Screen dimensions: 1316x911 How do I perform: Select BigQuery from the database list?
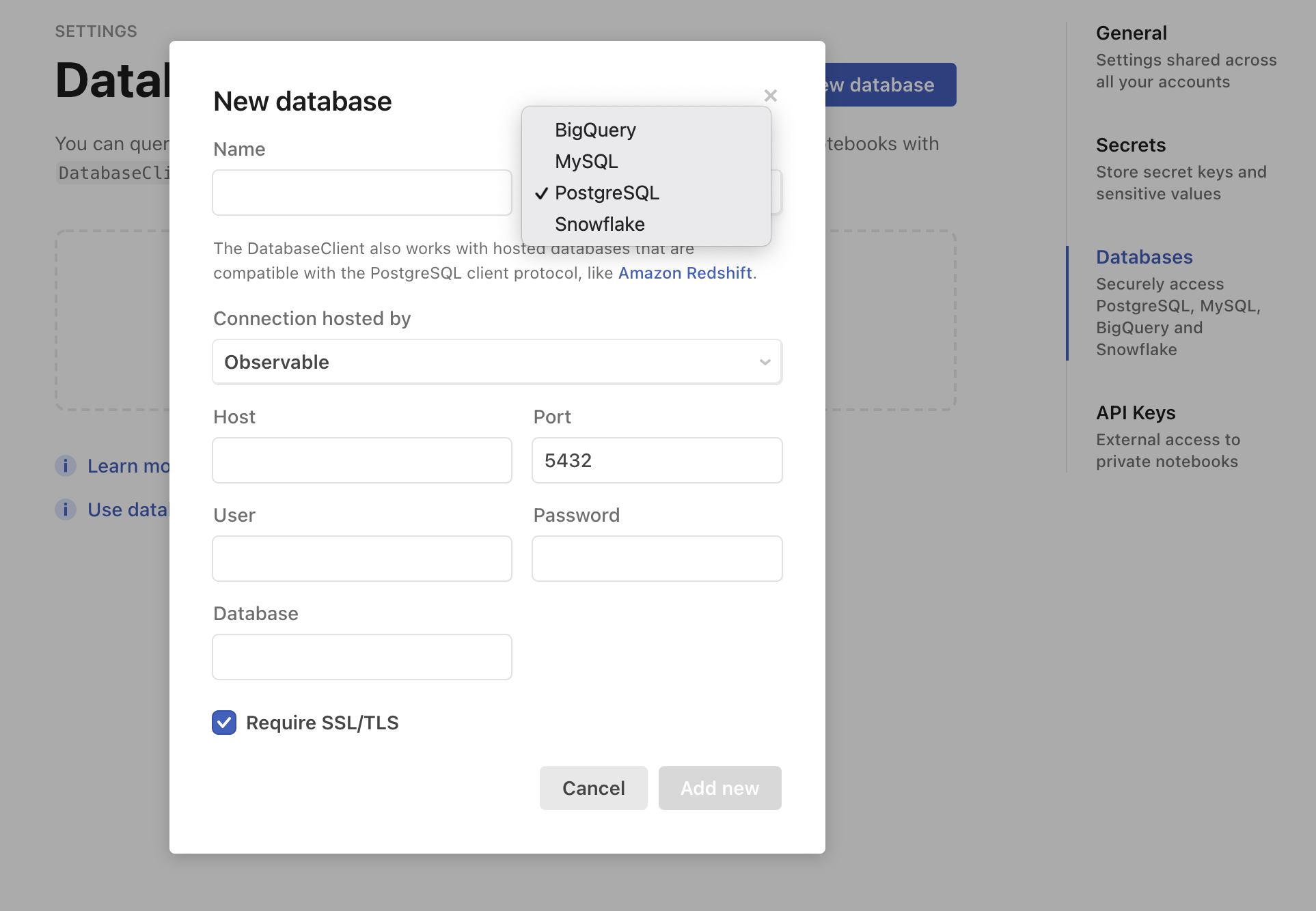pos(594,130)
